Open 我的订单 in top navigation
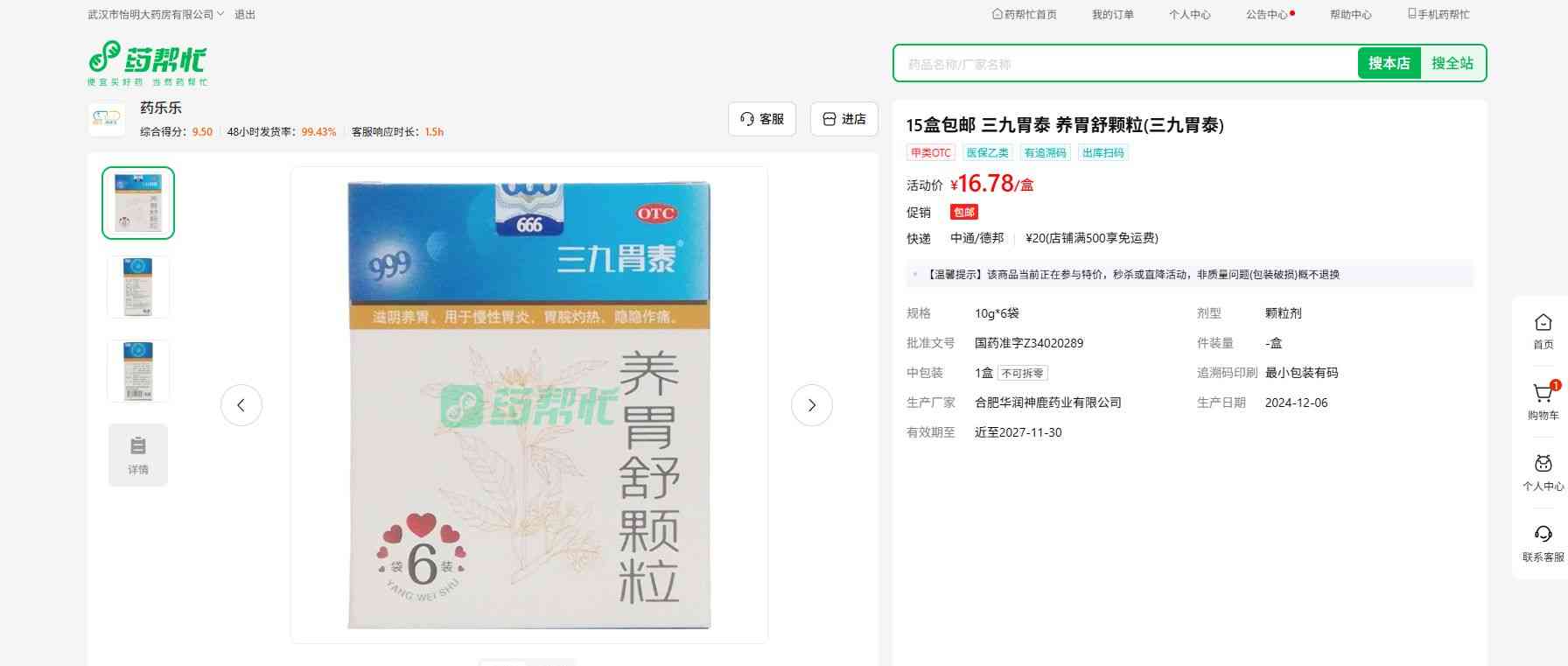1568x666 pixels. 1112,15
